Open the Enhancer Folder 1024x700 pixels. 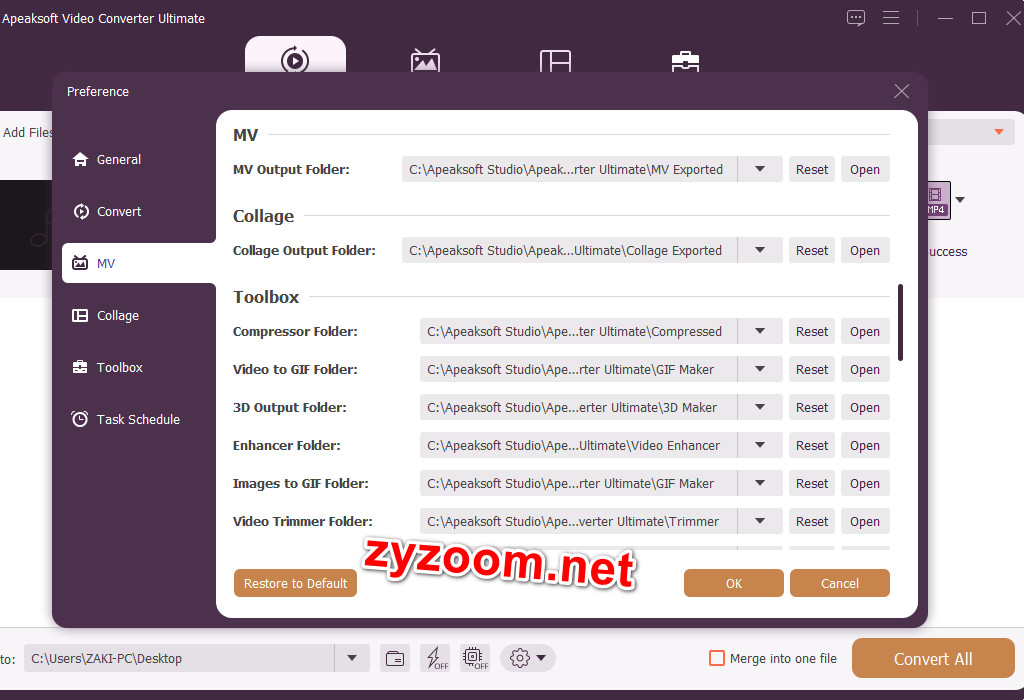pyautogui.click(x=865, y=445)
